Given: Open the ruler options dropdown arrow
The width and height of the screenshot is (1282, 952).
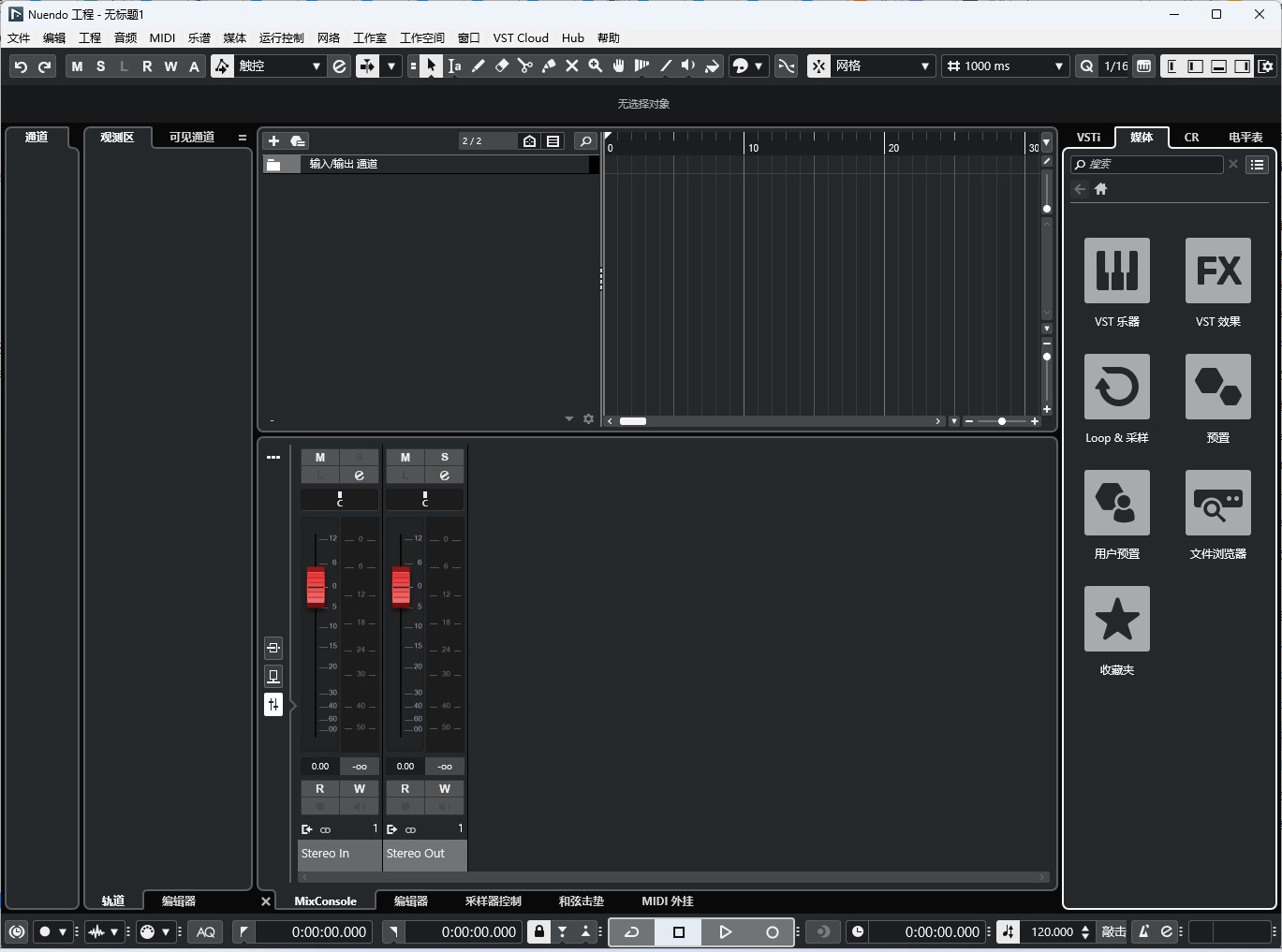Looking at the screenshot, I should [1047, 143].
